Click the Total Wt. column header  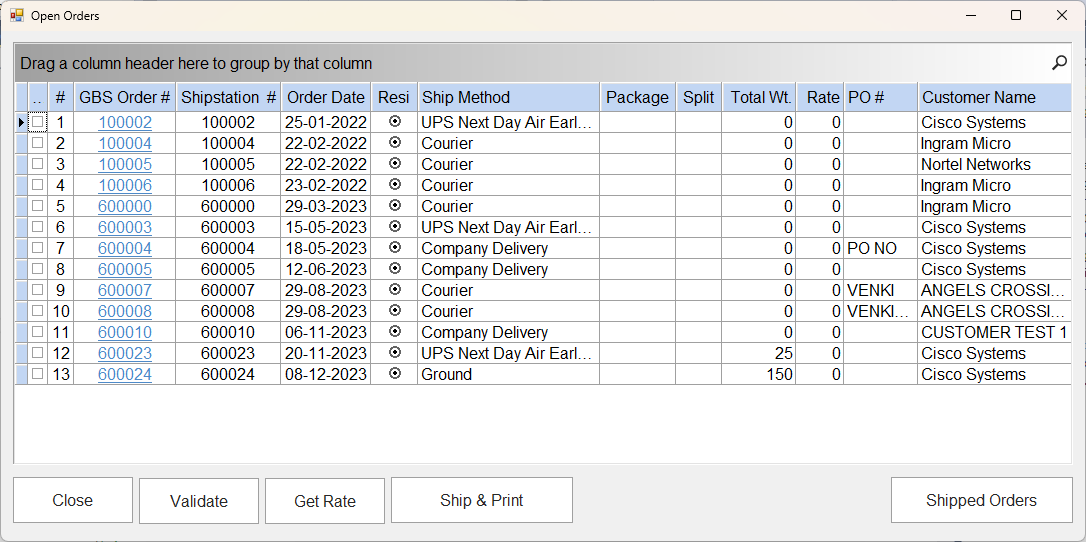pos(761,97)
